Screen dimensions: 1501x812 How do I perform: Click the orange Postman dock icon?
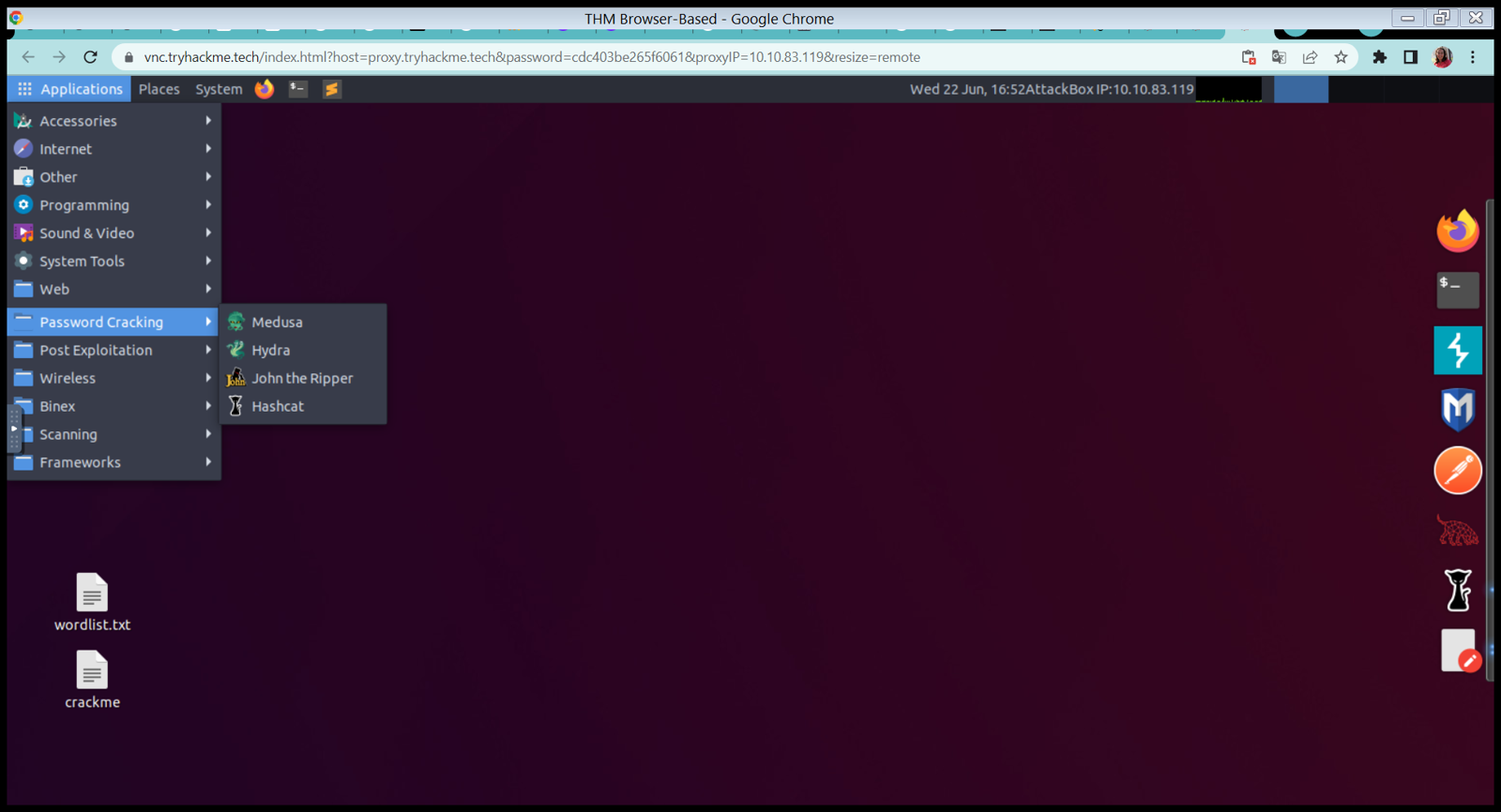pyautogui.click(x=1457, y=471)
